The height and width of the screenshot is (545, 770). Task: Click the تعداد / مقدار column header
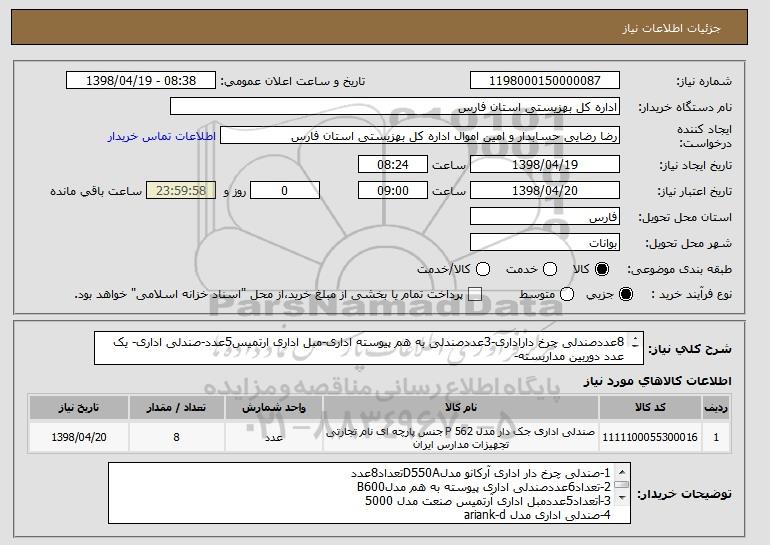pos(176,408)
